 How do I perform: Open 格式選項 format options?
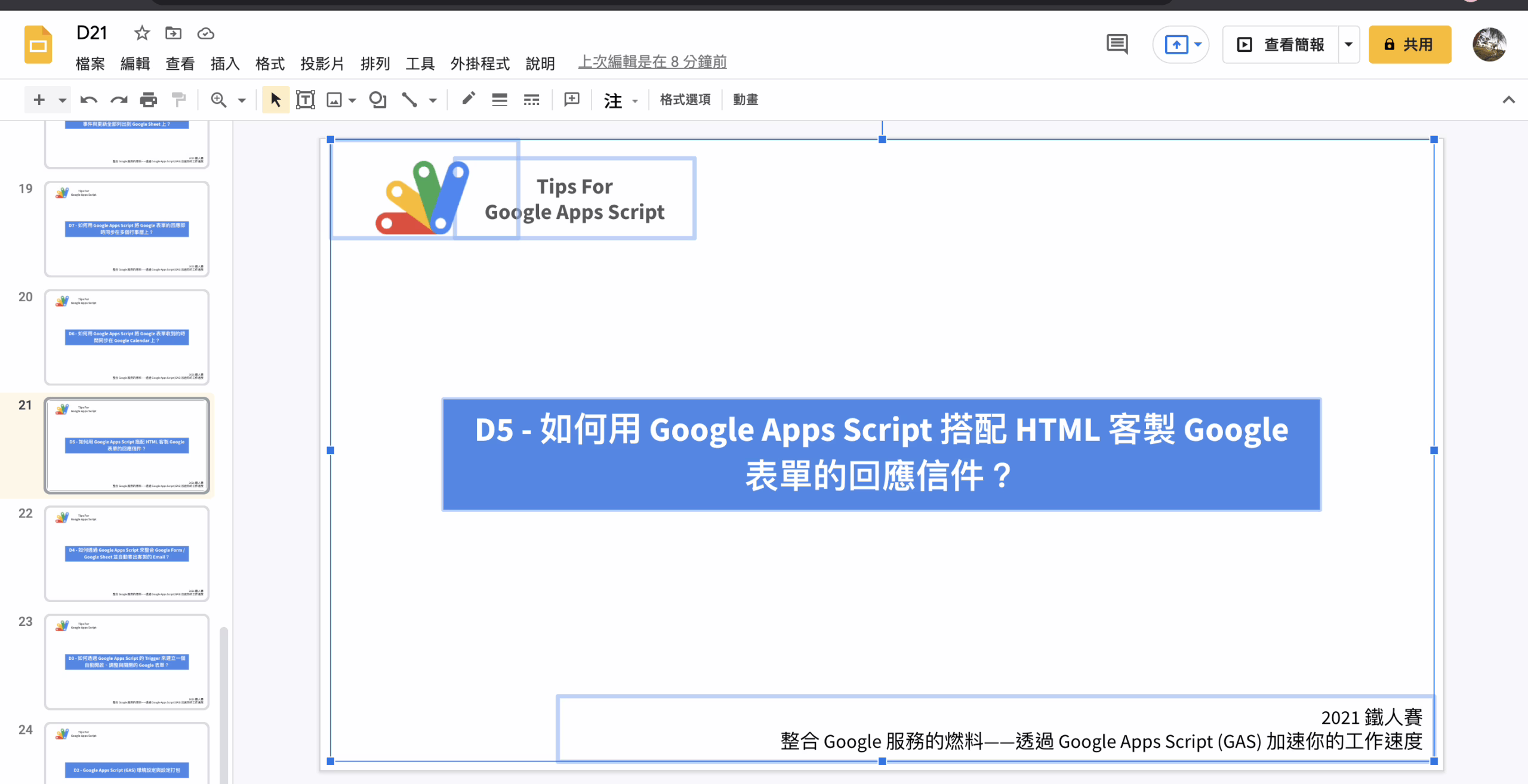[685, 100]
